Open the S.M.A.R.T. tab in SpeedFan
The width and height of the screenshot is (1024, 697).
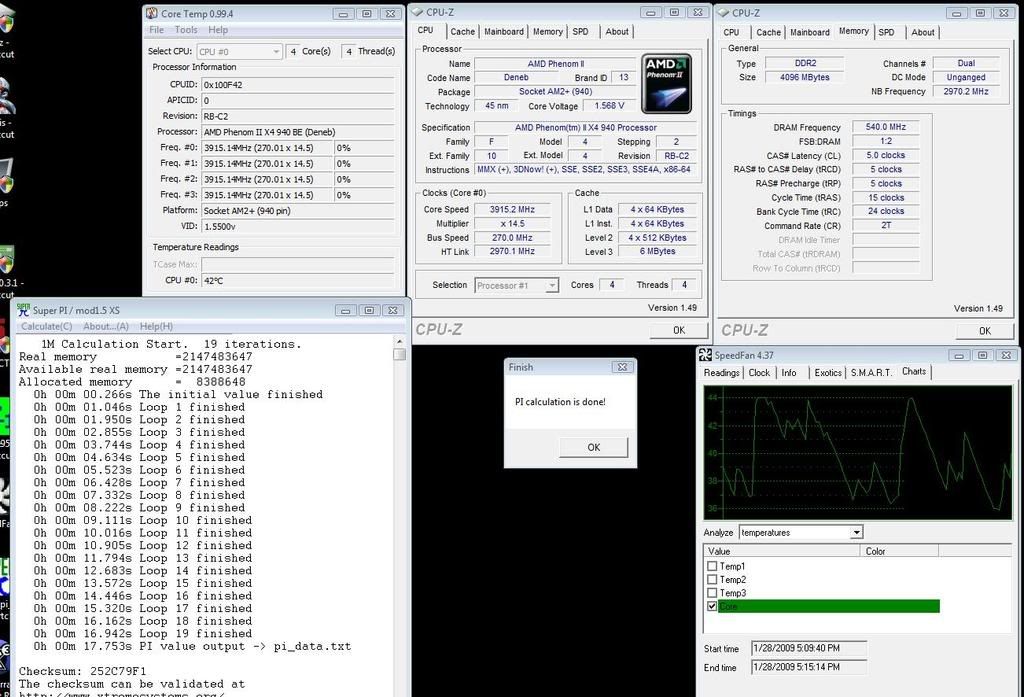pos(871,372)
